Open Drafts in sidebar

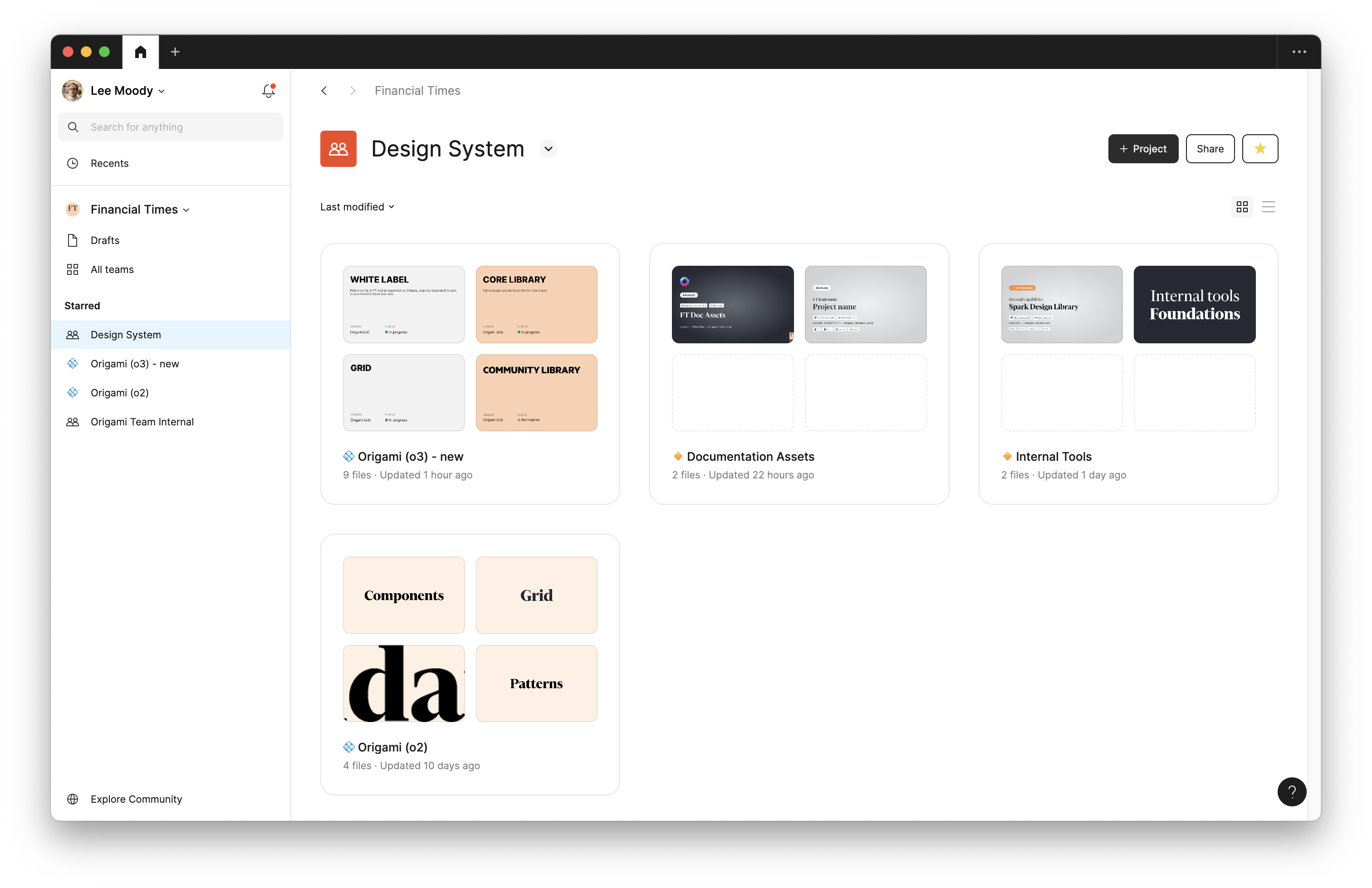(171, 240)
